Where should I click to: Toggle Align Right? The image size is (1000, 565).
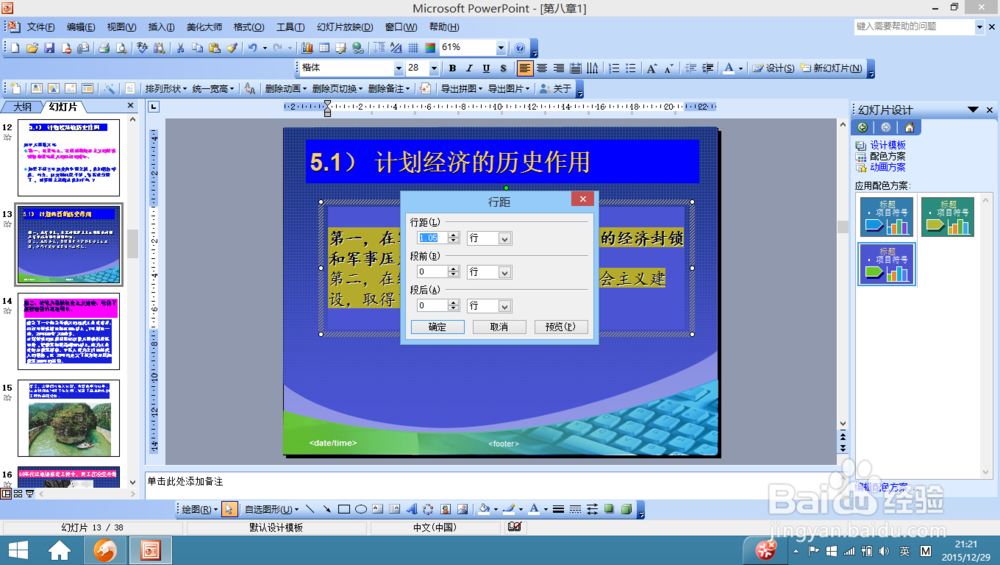[x=559, y=68]
